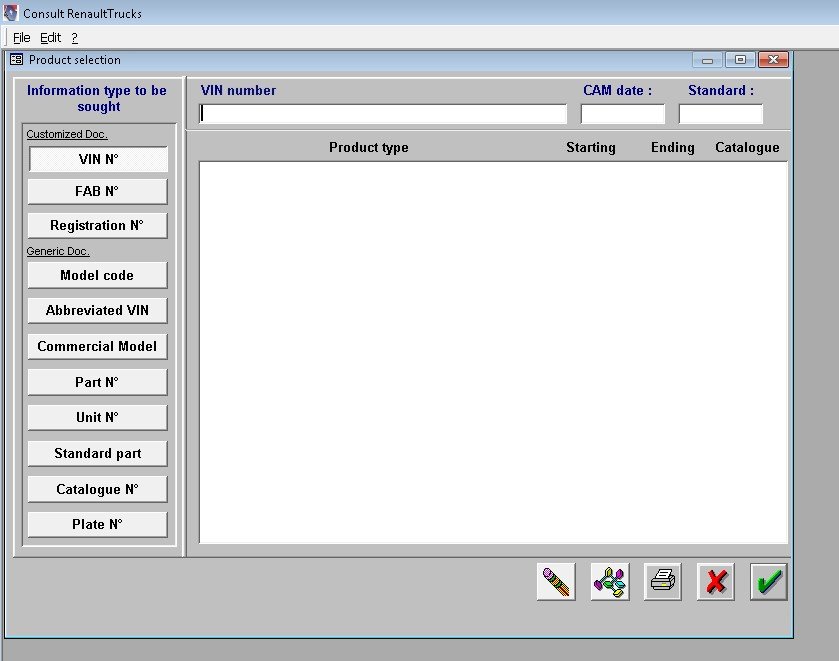Click the Product selection window icon
Screen dimensions: 839x661
[x=16, y=60]
